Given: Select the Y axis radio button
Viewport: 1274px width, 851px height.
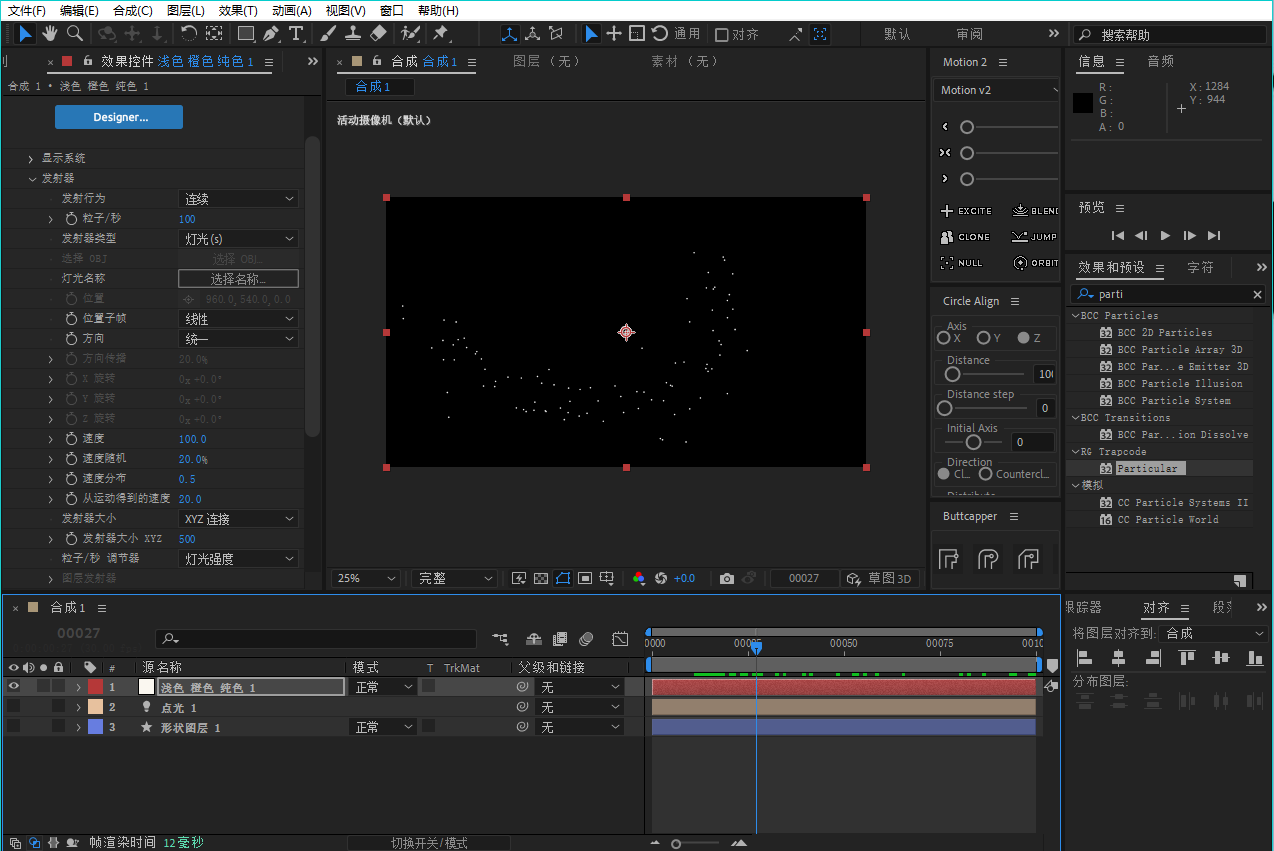Looking at the screenshot, I should coord(983,338).
